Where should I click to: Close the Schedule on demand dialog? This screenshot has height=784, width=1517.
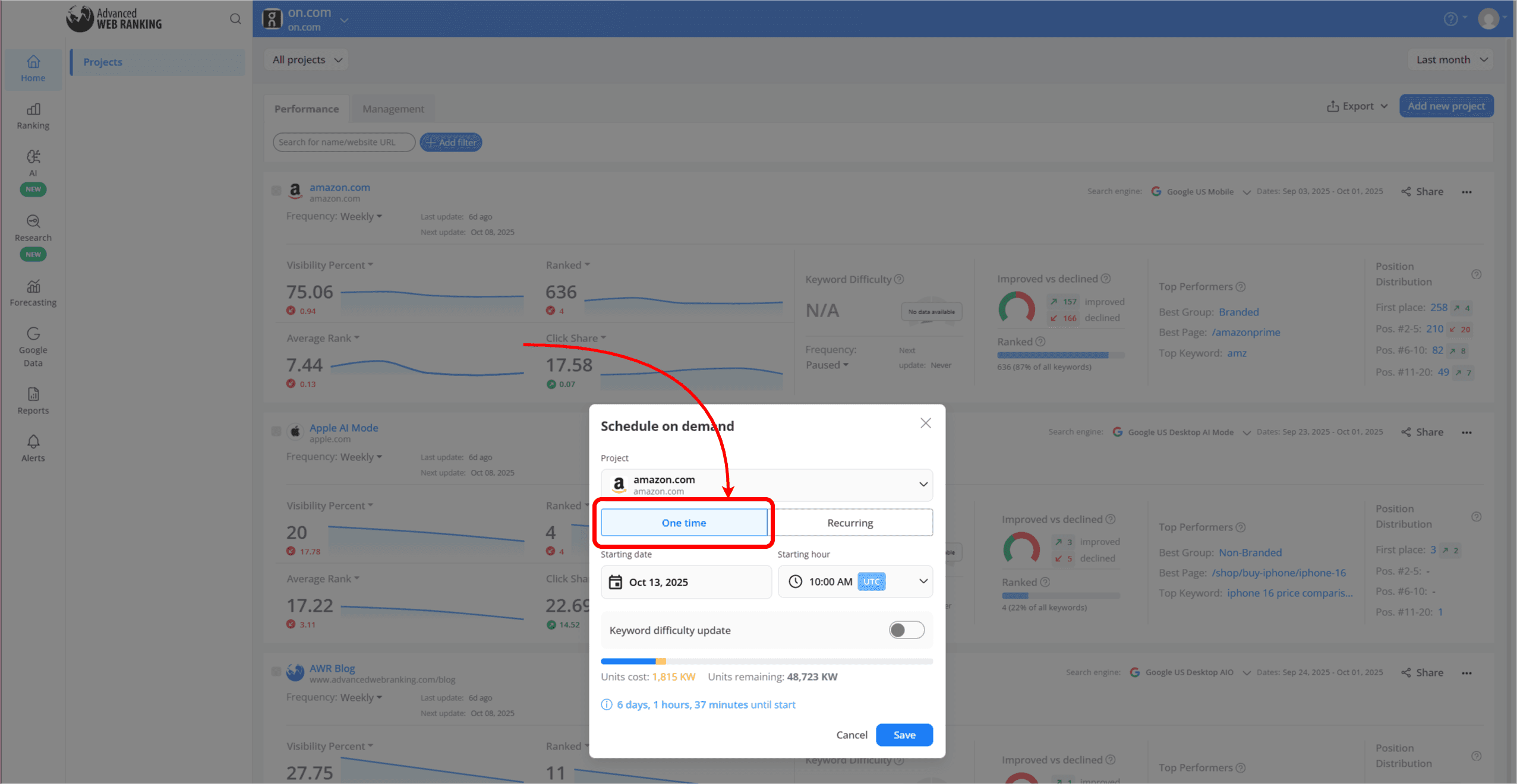click(x=926, y=423)
